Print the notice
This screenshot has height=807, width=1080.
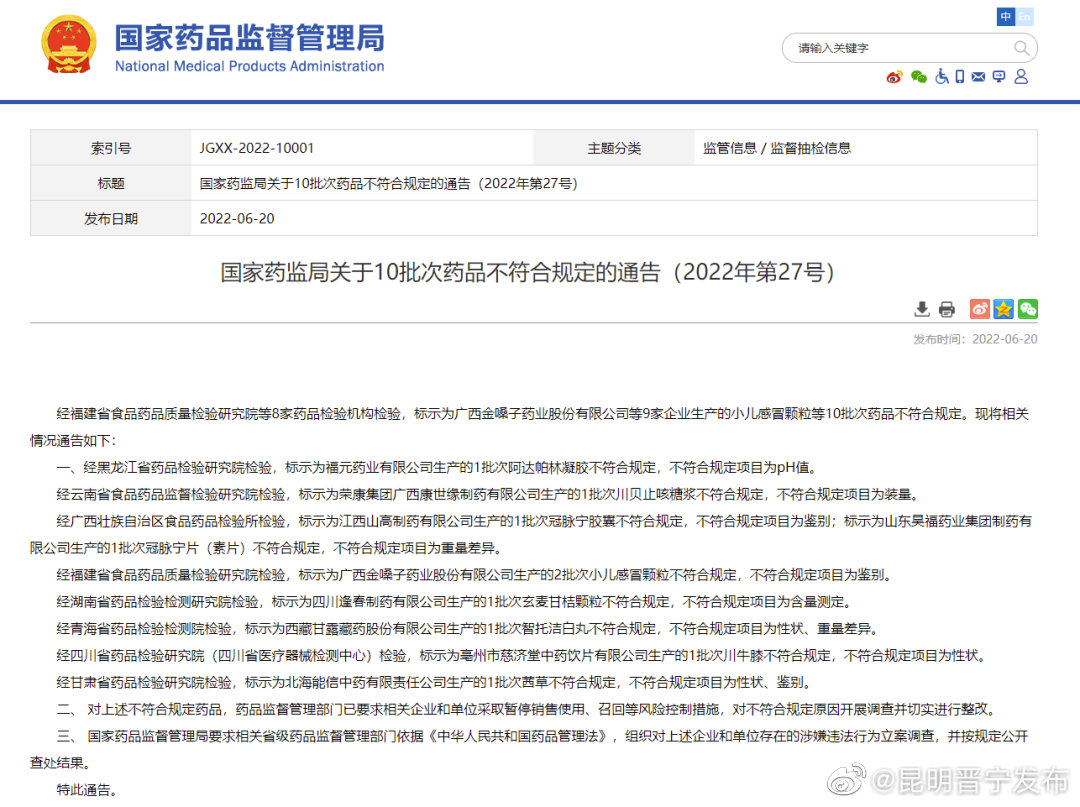point(947,309)
